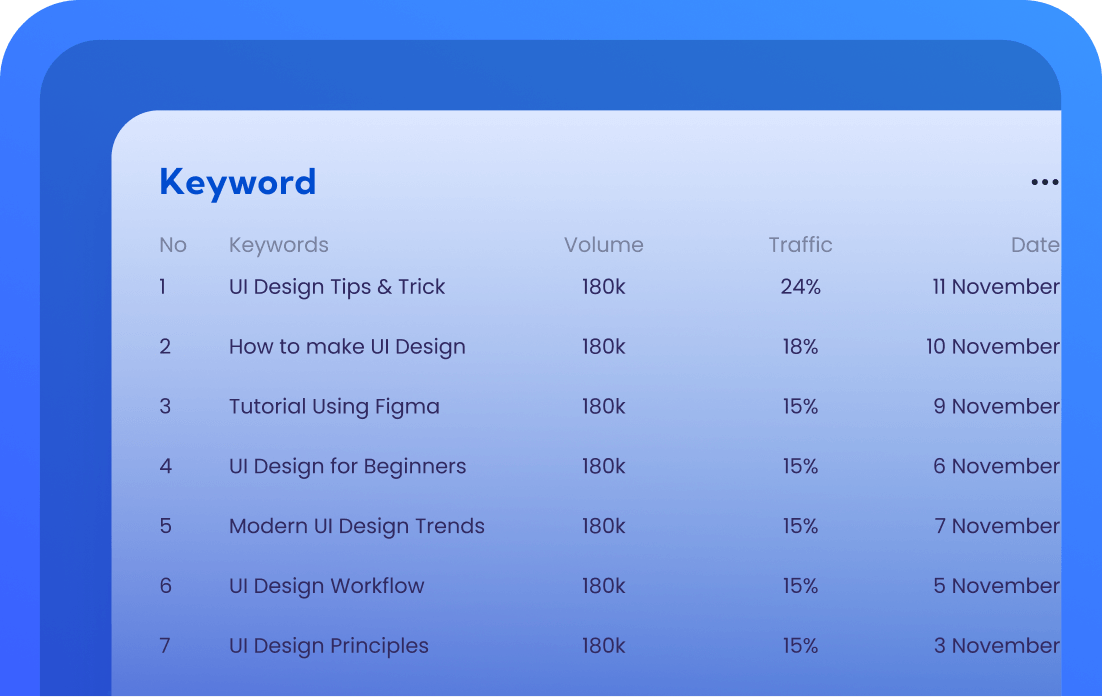This screenshot has width=1102, height=697.
Task: Click the 10 November date cell
Action: [992, 347]
